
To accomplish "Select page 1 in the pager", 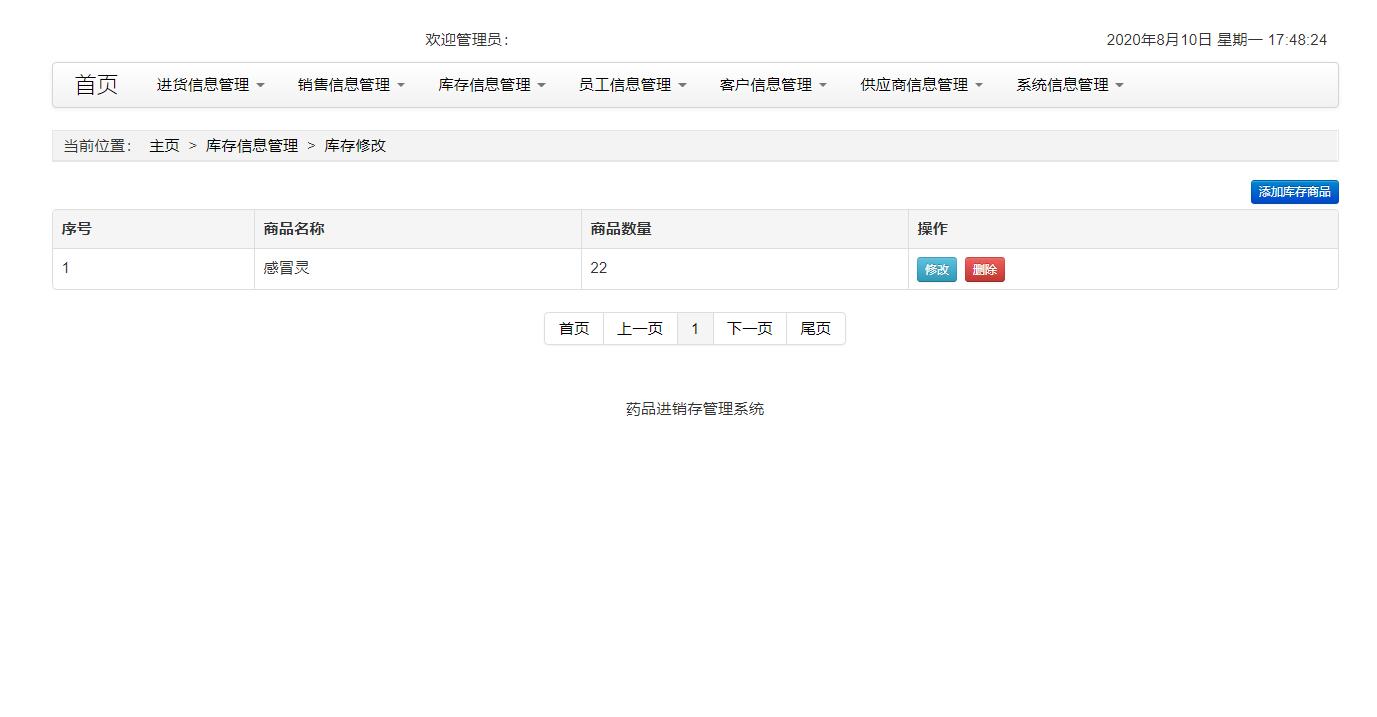I will pyautogui.click(x=695, y=328).
